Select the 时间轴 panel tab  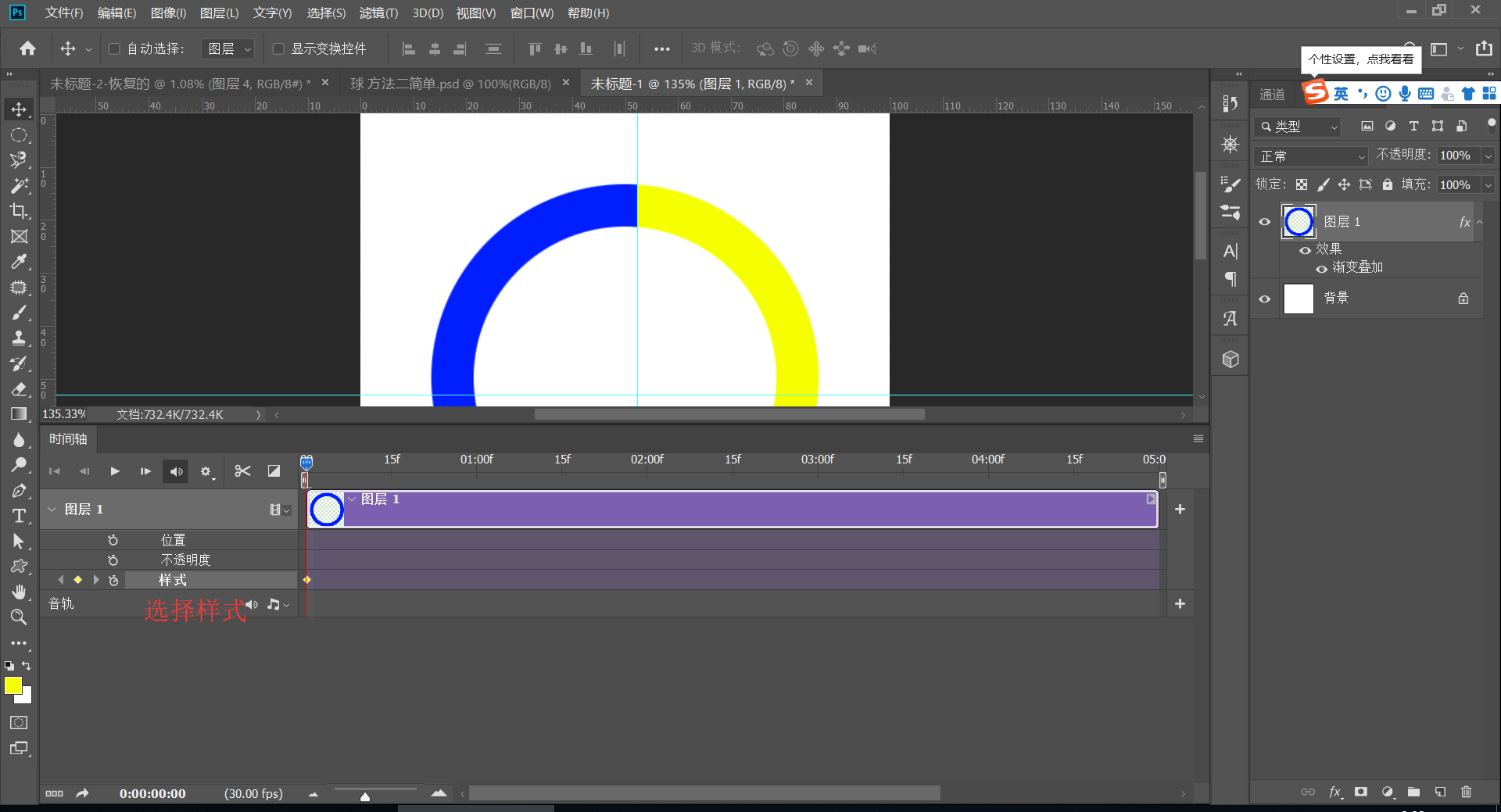68,439
